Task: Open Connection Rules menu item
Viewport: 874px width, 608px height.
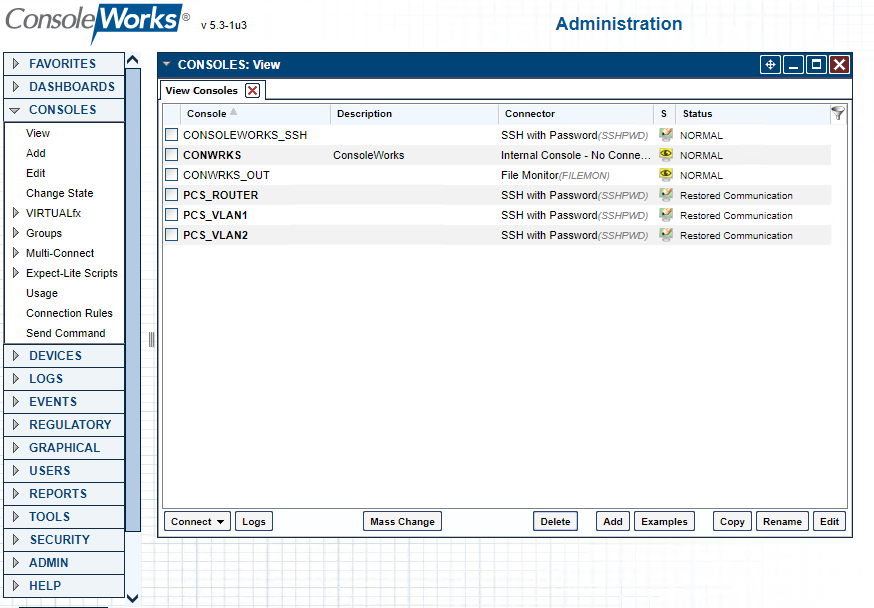Action: point(69,313)
